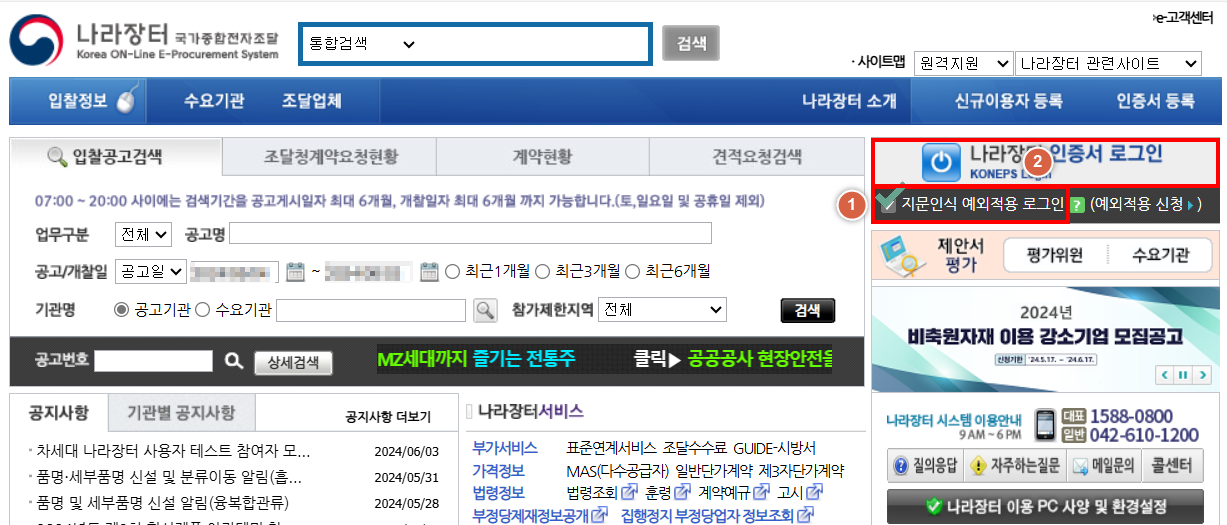Click the 평가위원 button
Screen dimensions: 1227x525
coord(1054,255)
